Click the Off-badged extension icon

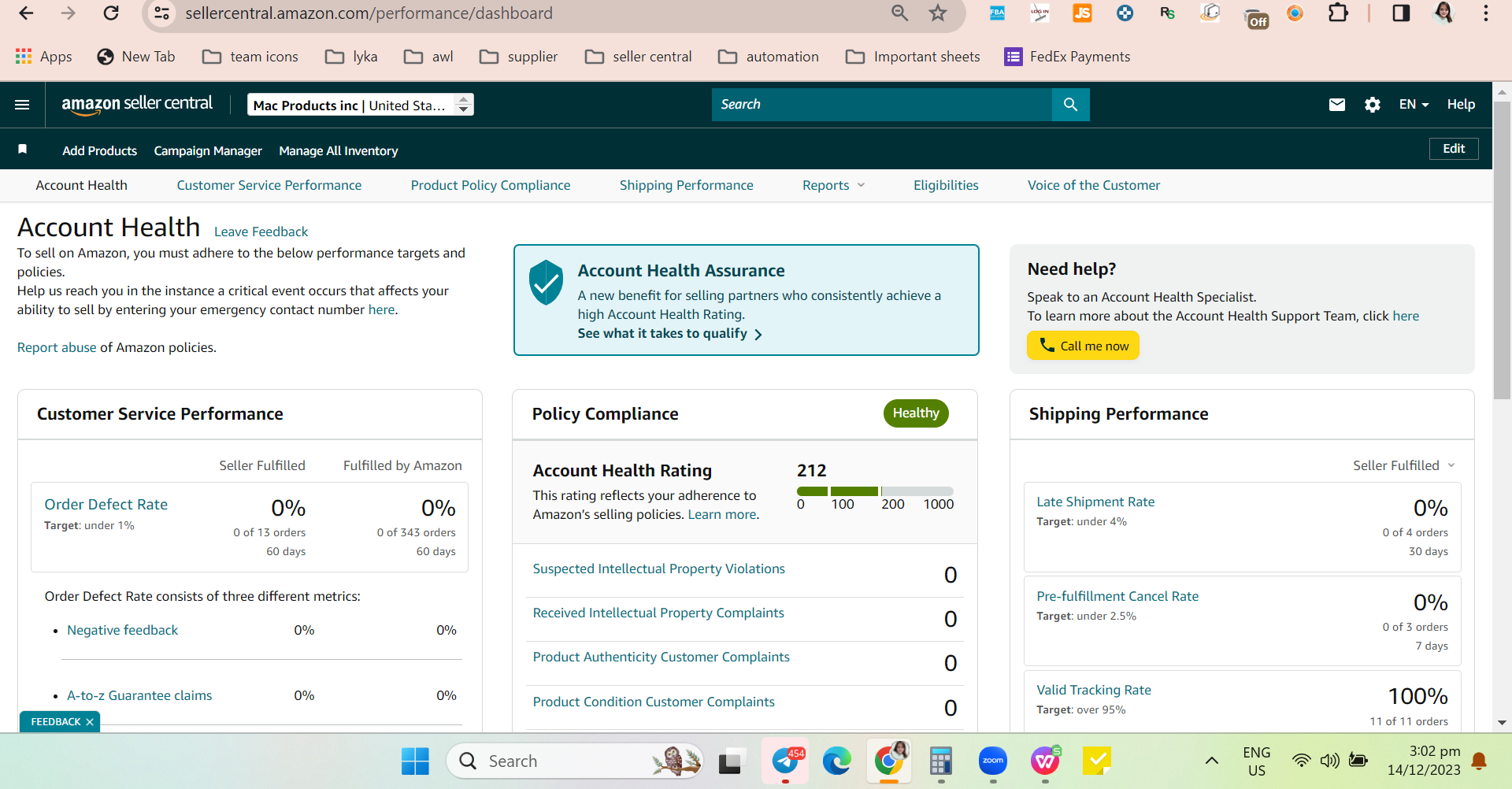point(1255,17)
